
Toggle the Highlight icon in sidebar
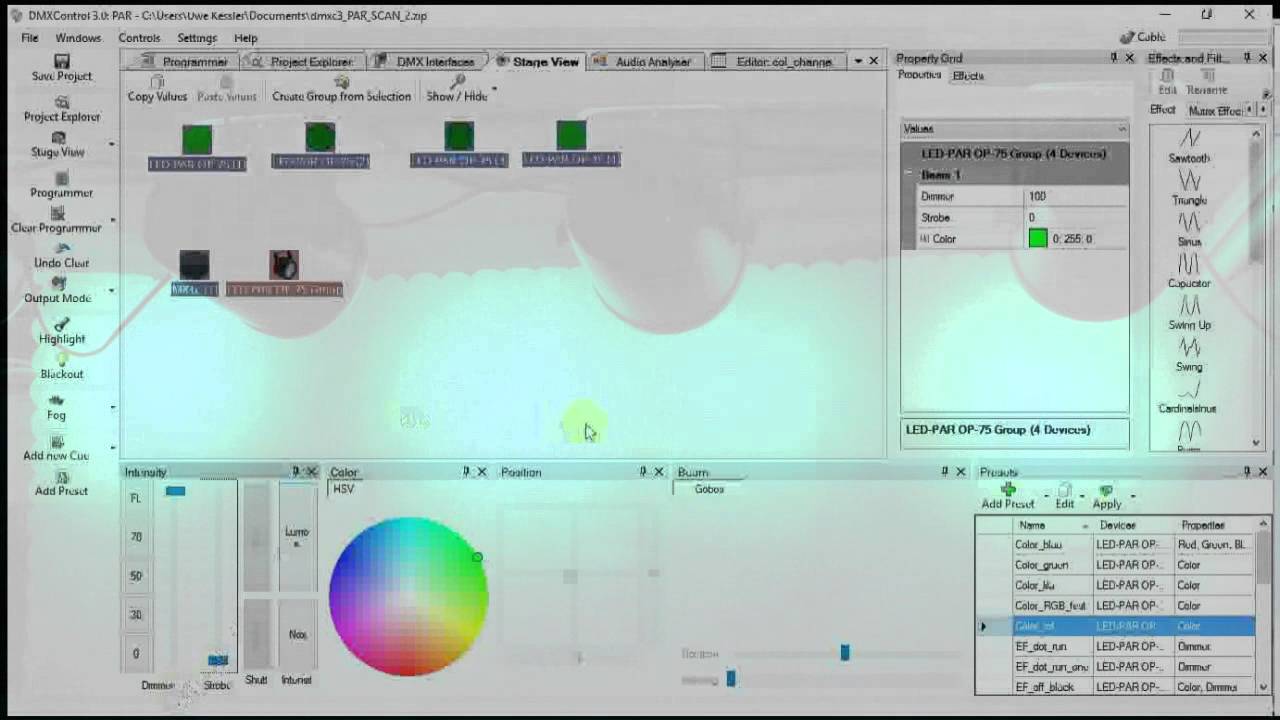[x=62, y=325]
